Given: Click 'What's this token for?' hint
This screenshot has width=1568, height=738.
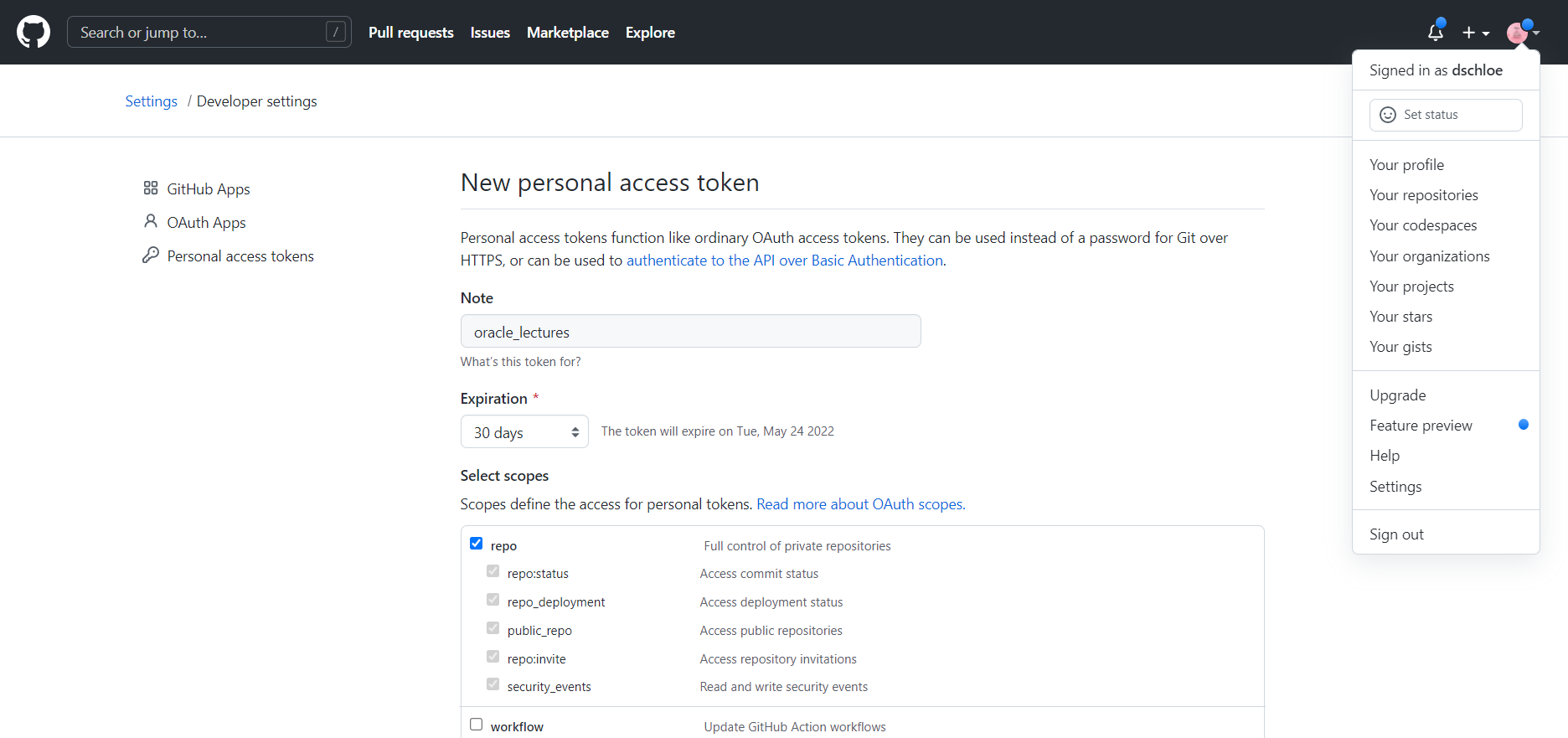Looking at the screenshot, I should pyautogui.click(x=520, y=362).
